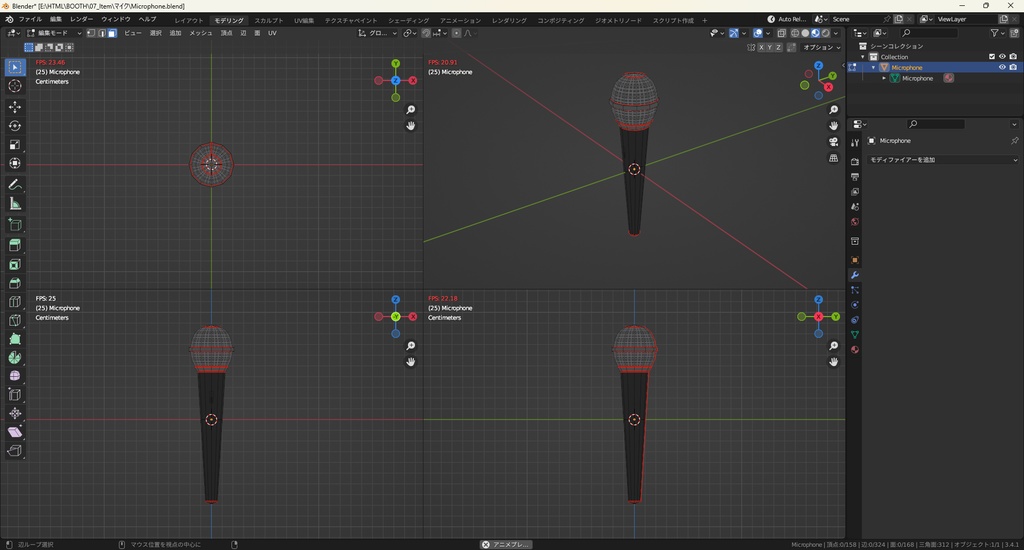
Task: Select the Measure tool
Action: 15,204
